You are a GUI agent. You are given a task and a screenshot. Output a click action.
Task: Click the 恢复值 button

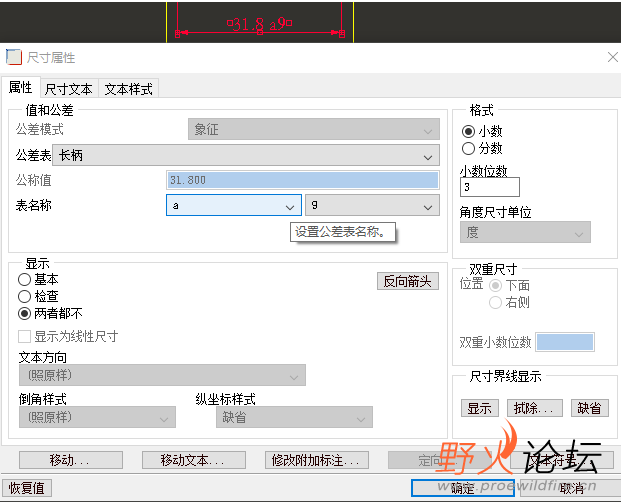pyautogui.click(x=27, y=488)
